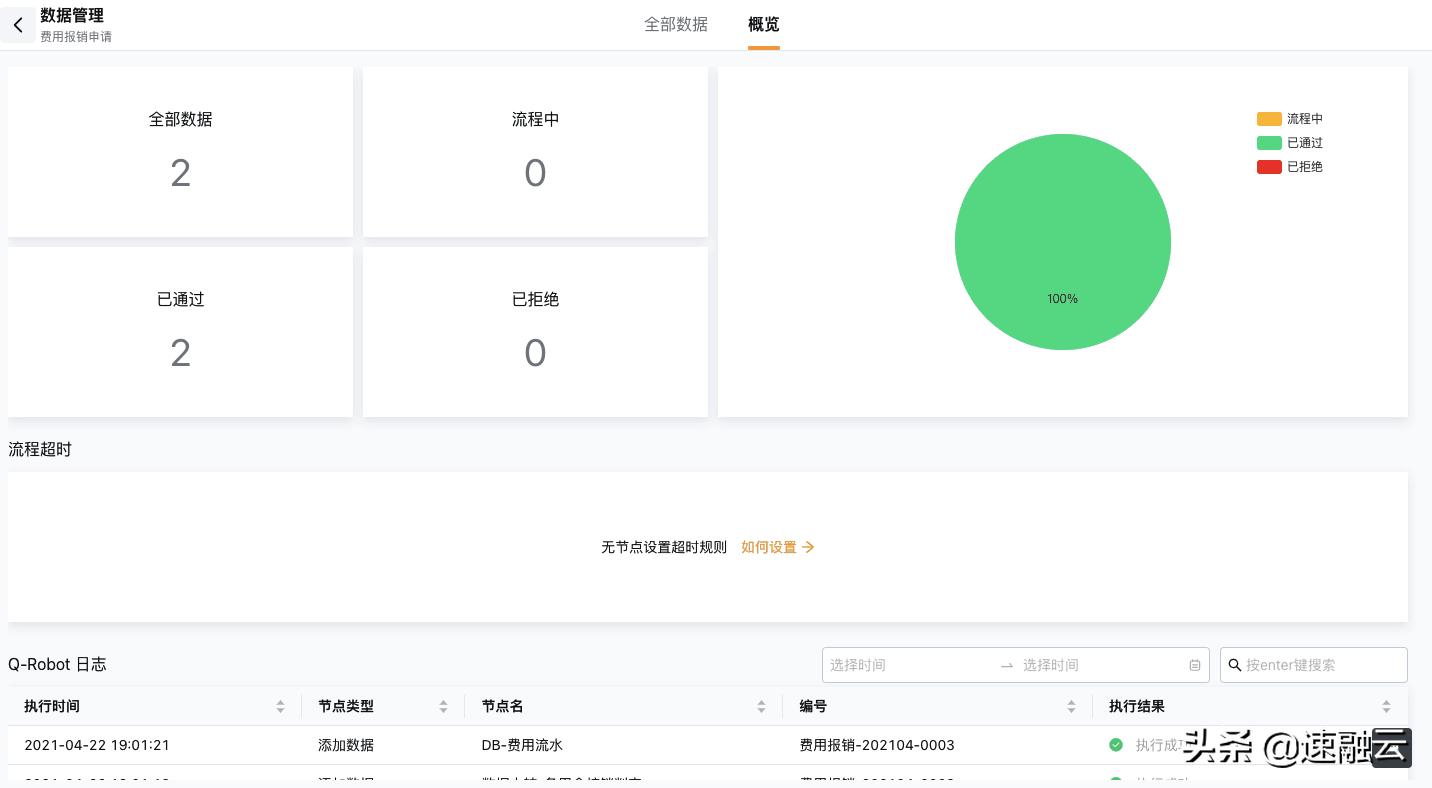
Task: Switch to the 概览 tab
Action: [763, 24]
